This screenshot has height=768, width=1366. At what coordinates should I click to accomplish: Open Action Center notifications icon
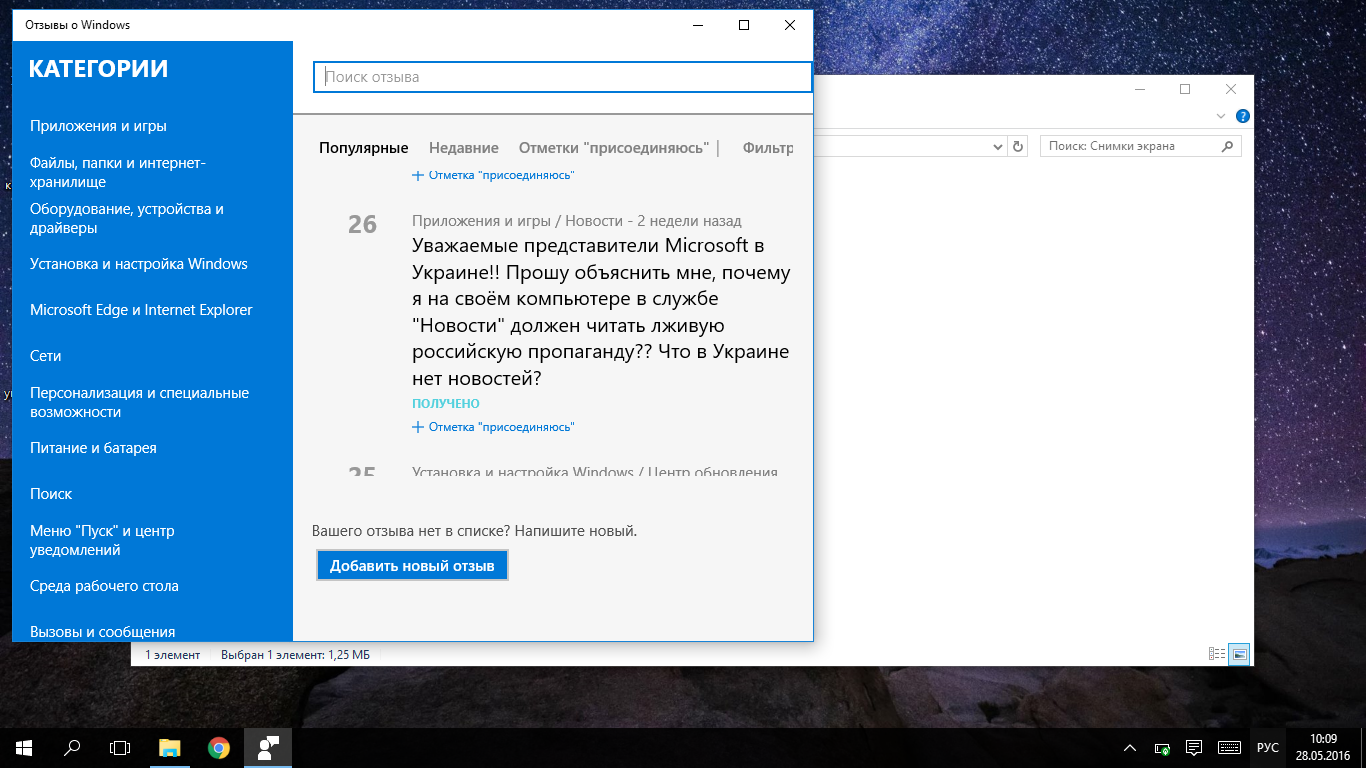coord(1194,748)
